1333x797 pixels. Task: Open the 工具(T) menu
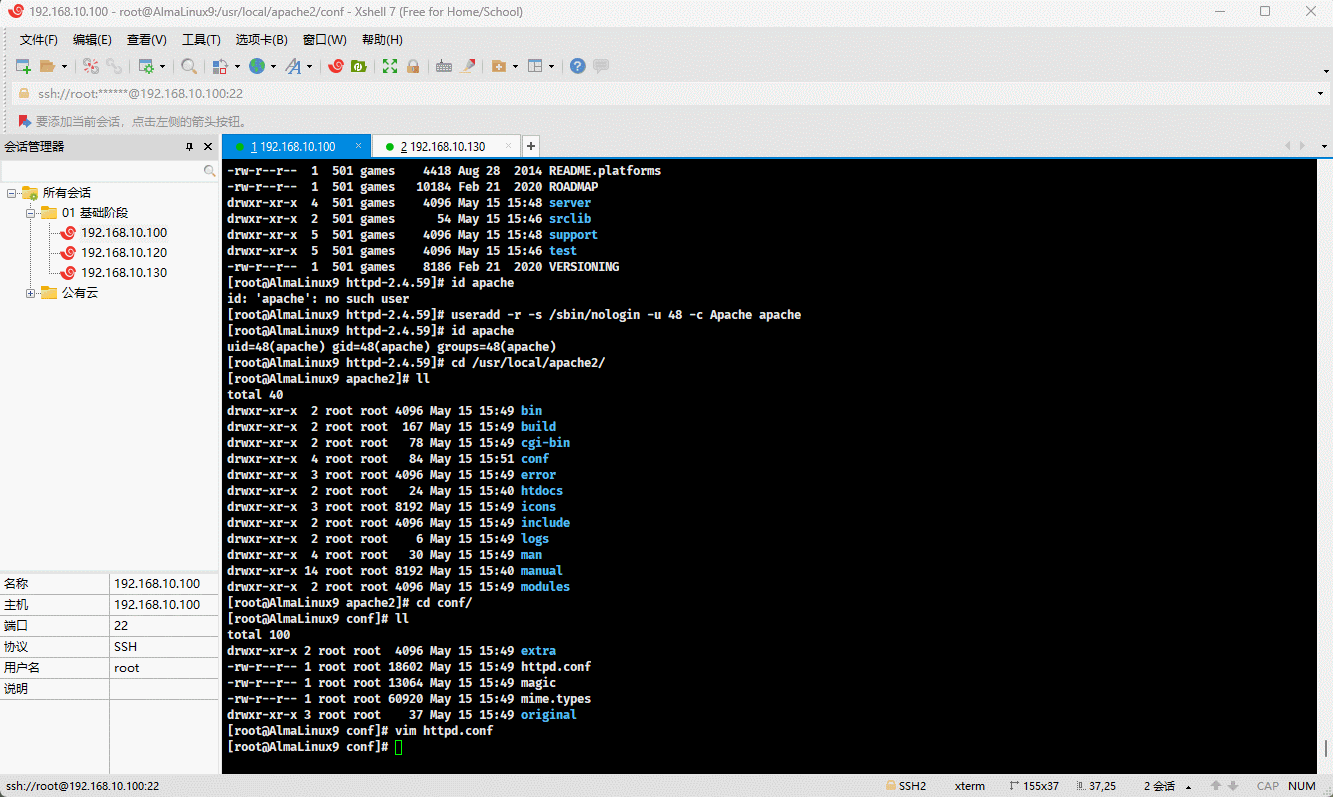point(201,40)
